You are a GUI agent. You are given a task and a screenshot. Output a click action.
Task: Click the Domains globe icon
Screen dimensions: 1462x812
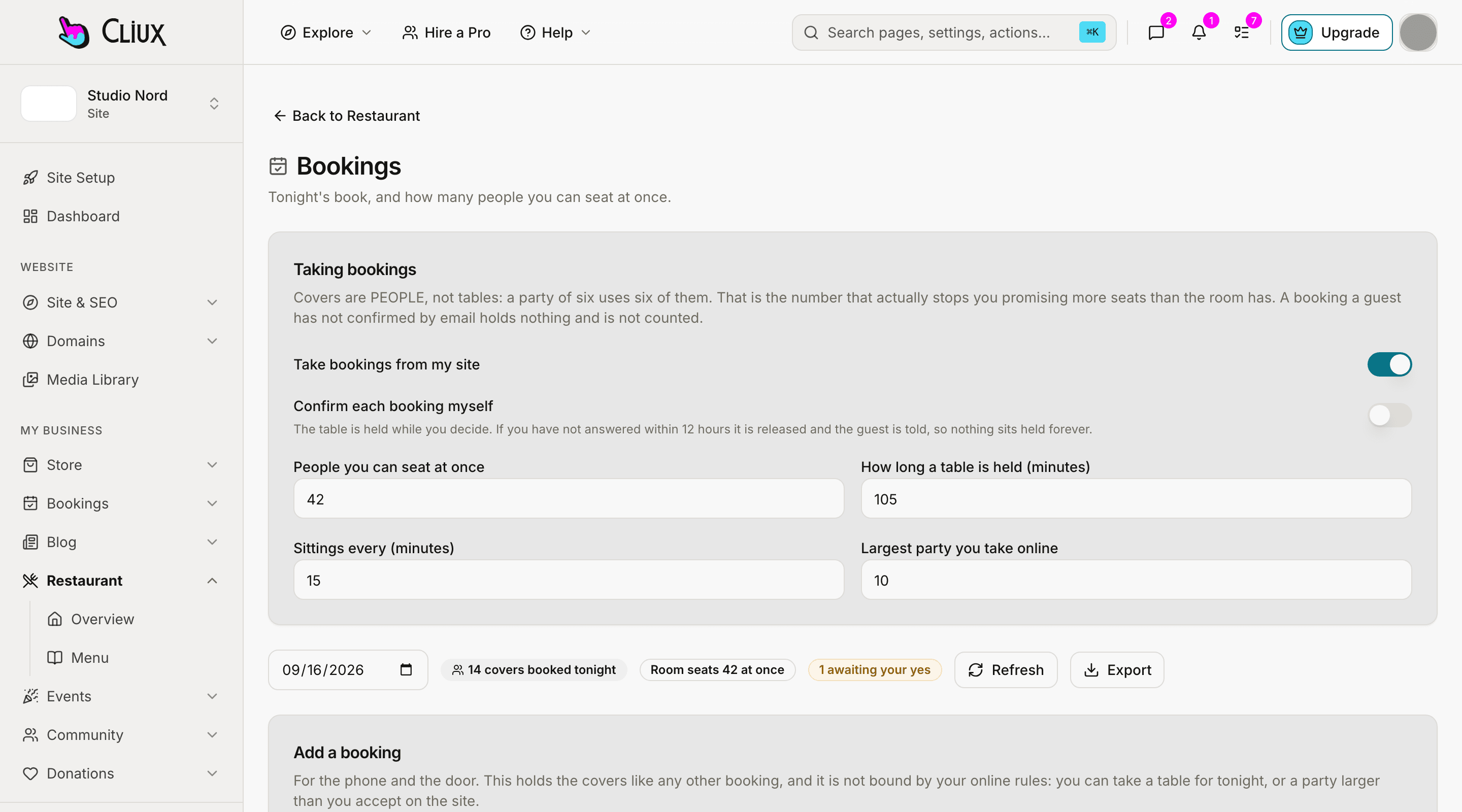[30, 342]
